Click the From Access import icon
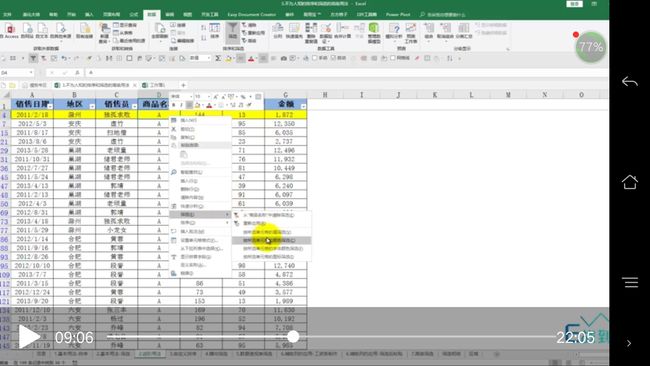 10,29
